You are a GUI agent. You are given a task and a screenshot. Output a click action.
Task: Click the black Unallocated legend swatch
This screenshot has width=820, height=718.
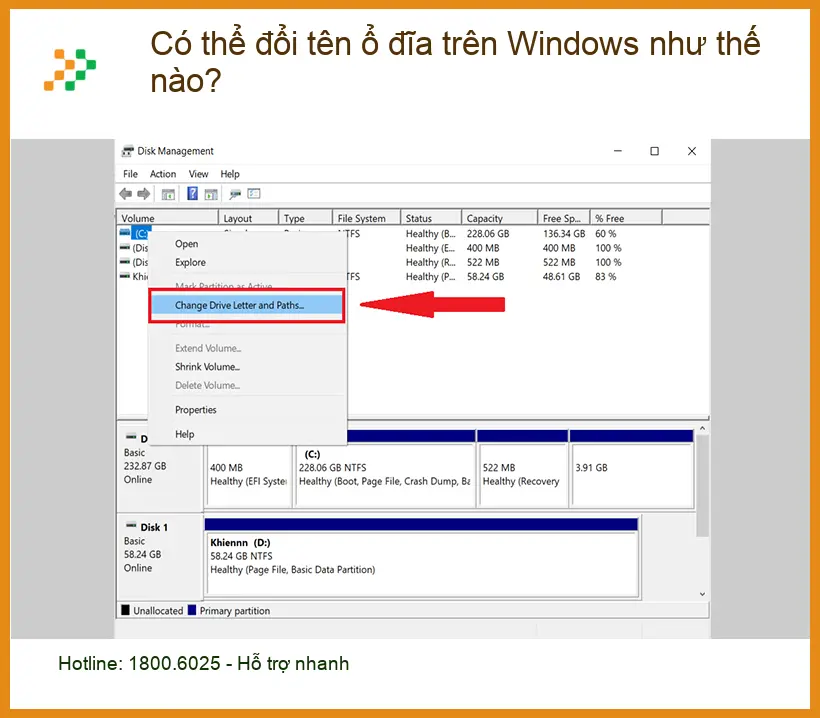click(126, 610)
